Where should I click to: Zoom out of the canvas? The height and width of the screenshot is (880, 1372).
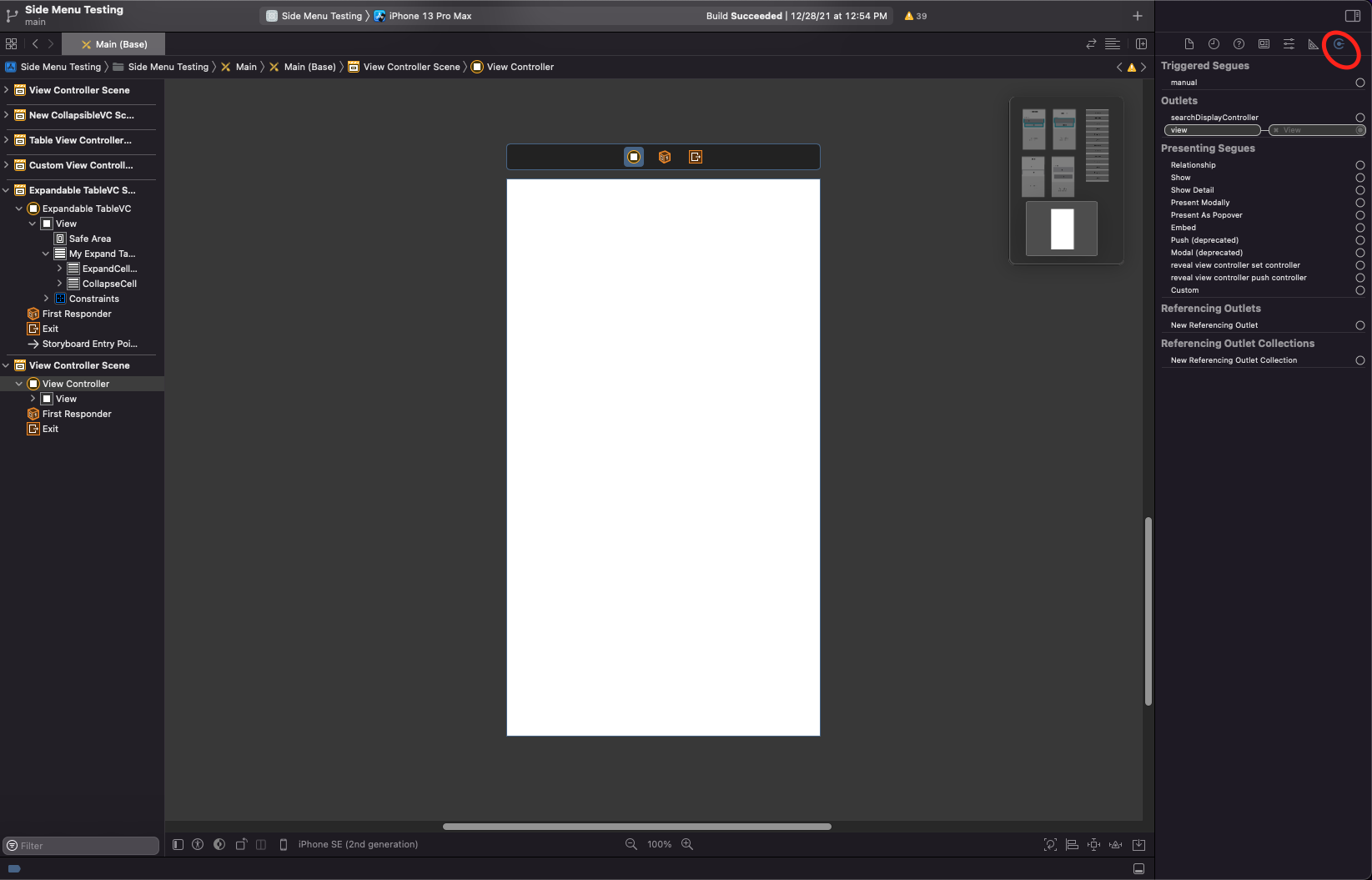631,844
